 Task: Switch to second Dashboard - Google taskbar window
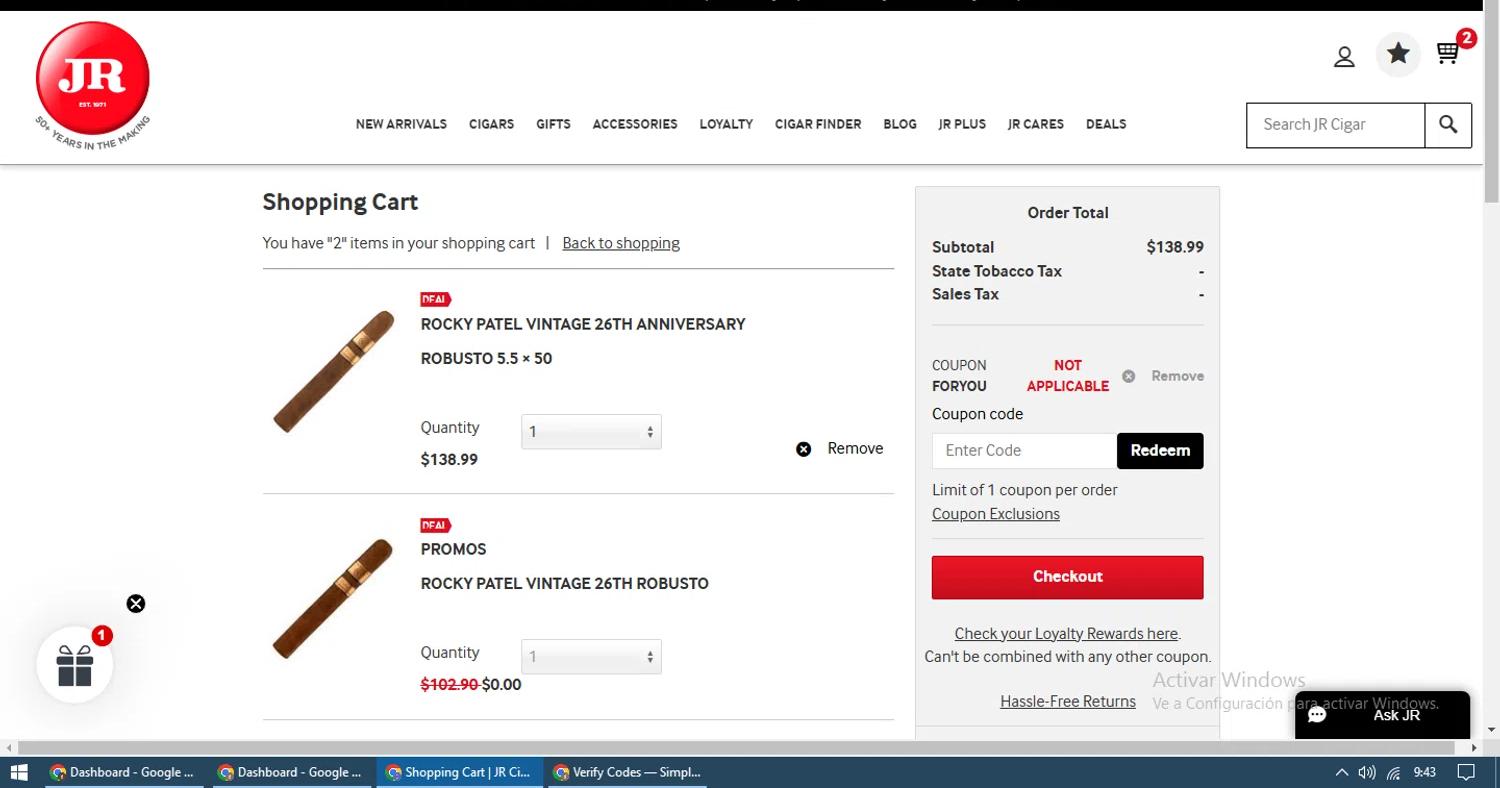290,772
